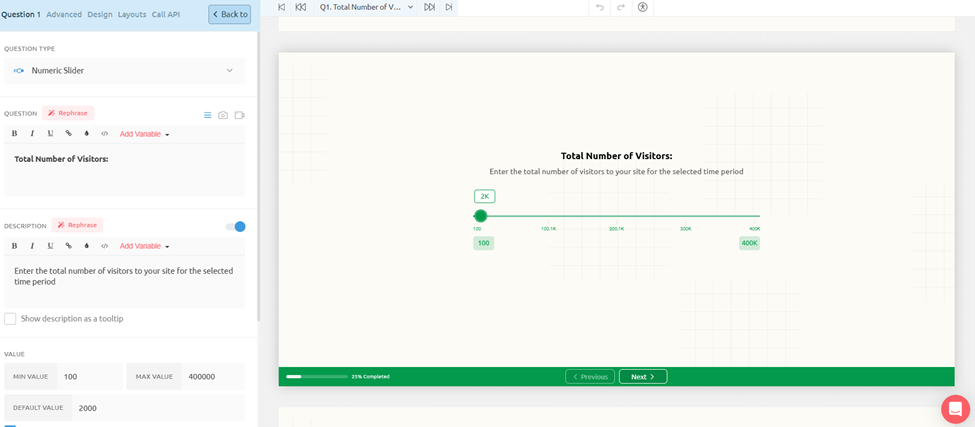The height and width of the screenshot is (427, 975).
Task: Click the text lines icon beside Question Rephrase
Action: coord(208,115)
